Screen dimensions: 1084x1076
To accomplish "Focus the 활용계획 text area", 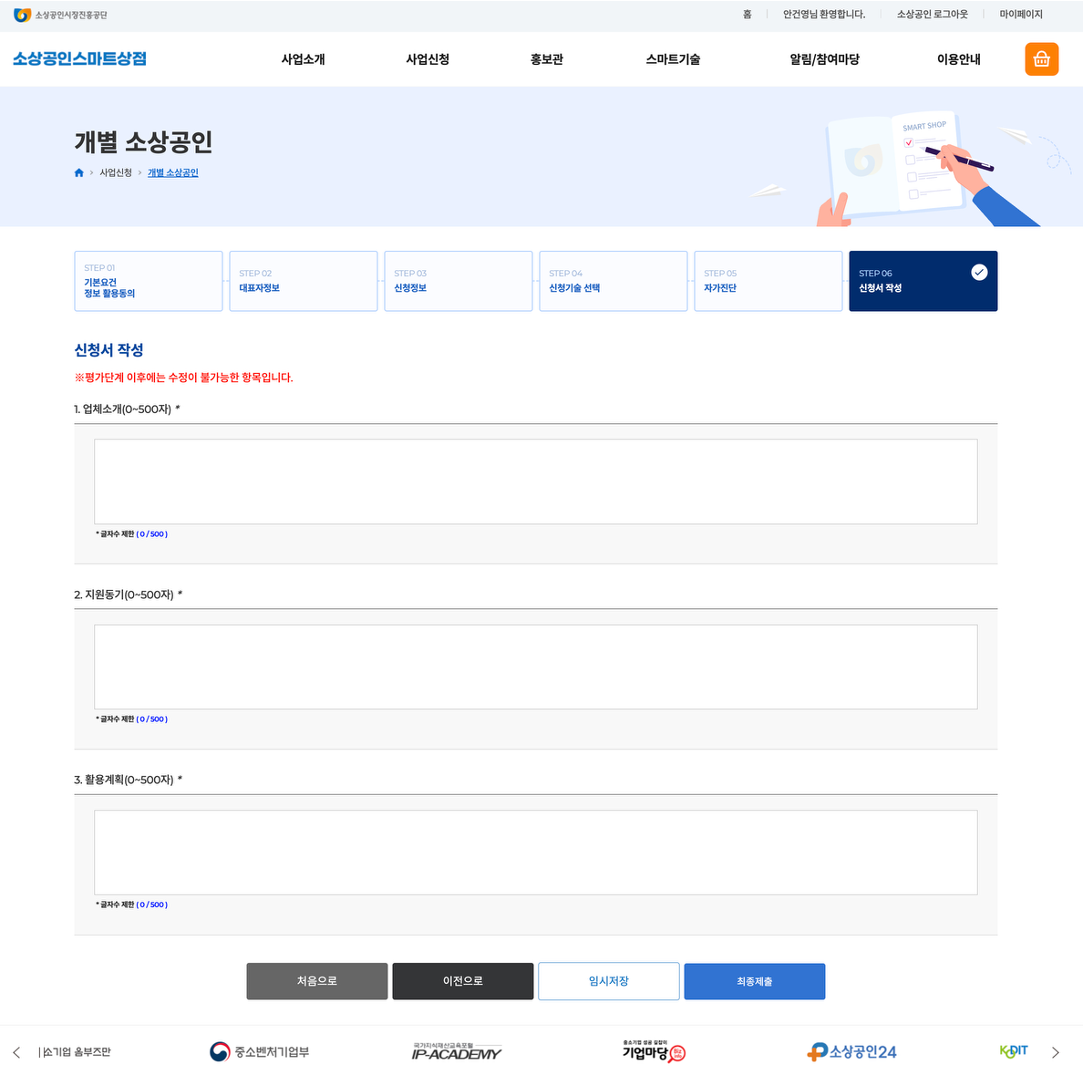I will pos(535,852).
